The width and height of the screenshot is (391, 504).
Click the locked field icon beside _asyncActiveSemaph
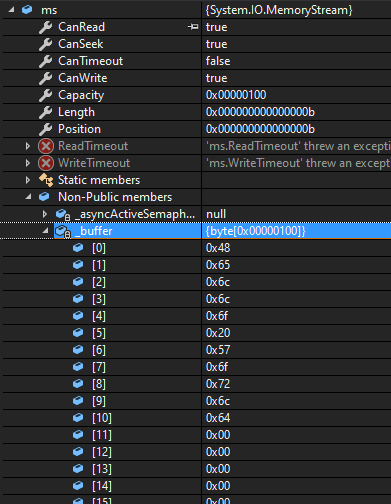pyautogui.click(x=63, y=214)
